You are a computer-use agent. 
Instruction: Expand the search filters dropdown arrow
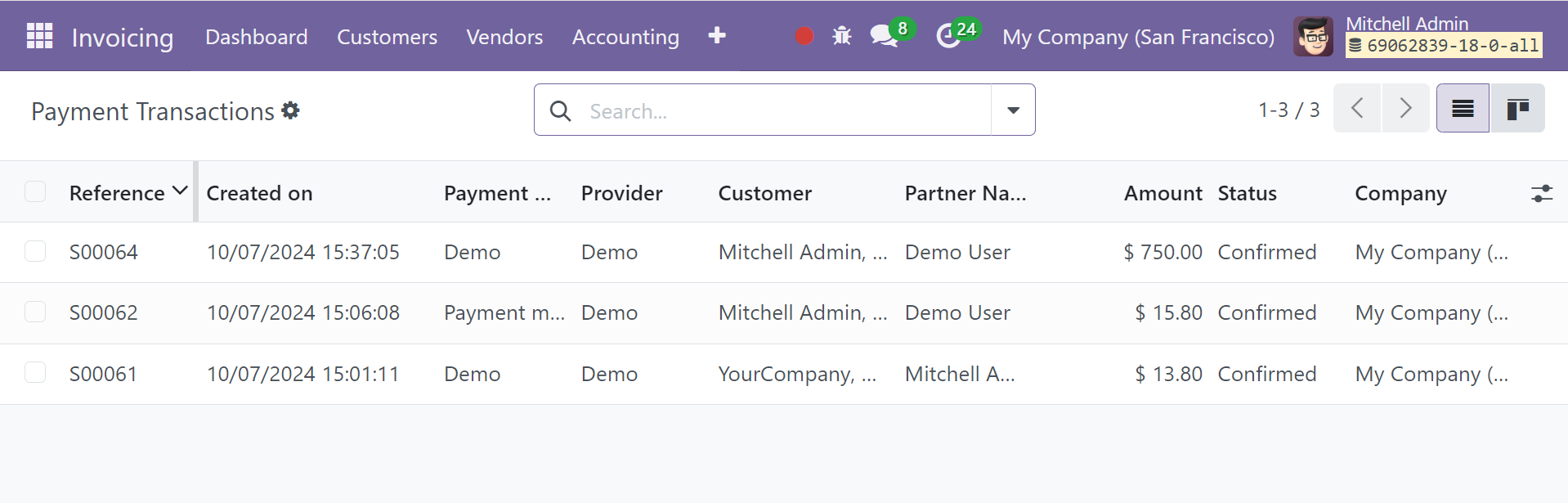click(x=1013, y=110)
